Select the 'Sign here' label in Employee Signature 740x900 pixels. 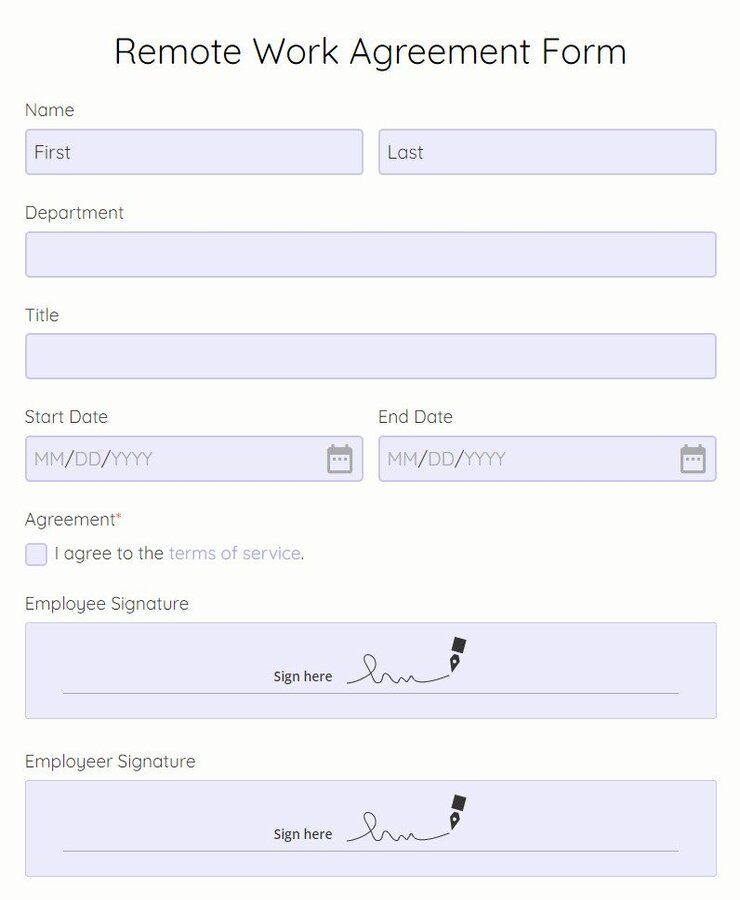pos(302,676)
